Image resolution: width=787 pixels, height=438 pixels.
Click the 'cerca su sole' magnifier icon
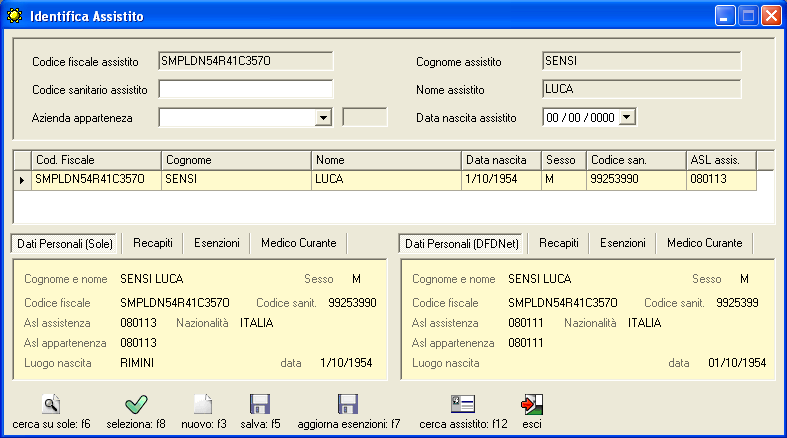point(51,404)
